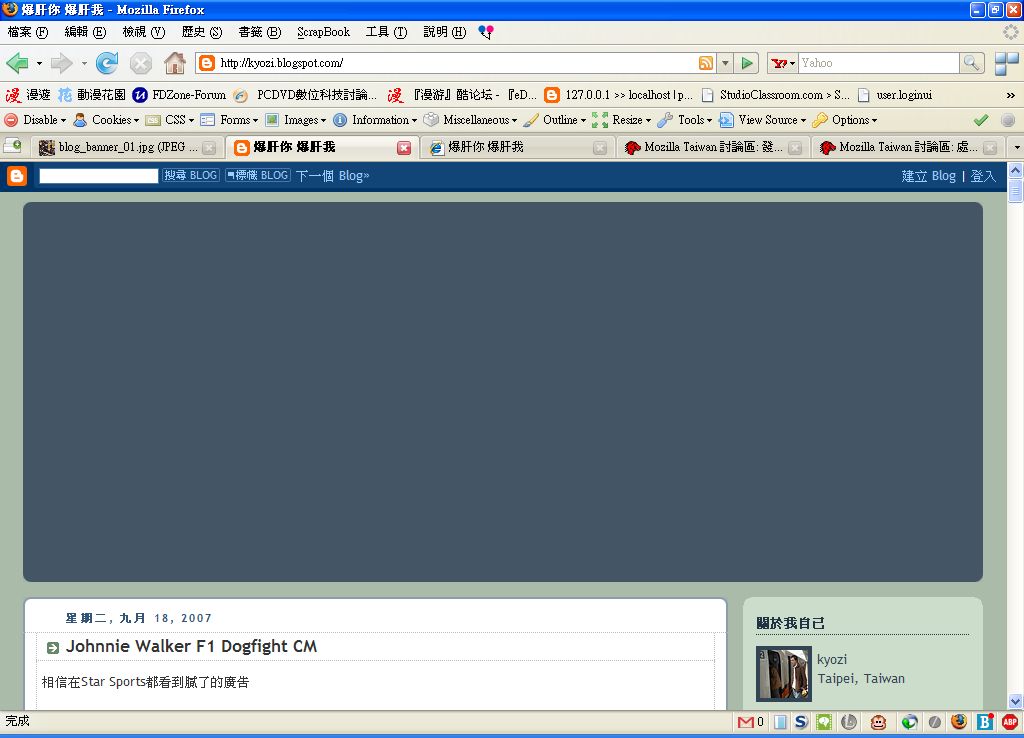Click the 建立 Blog link

point(929,176)
